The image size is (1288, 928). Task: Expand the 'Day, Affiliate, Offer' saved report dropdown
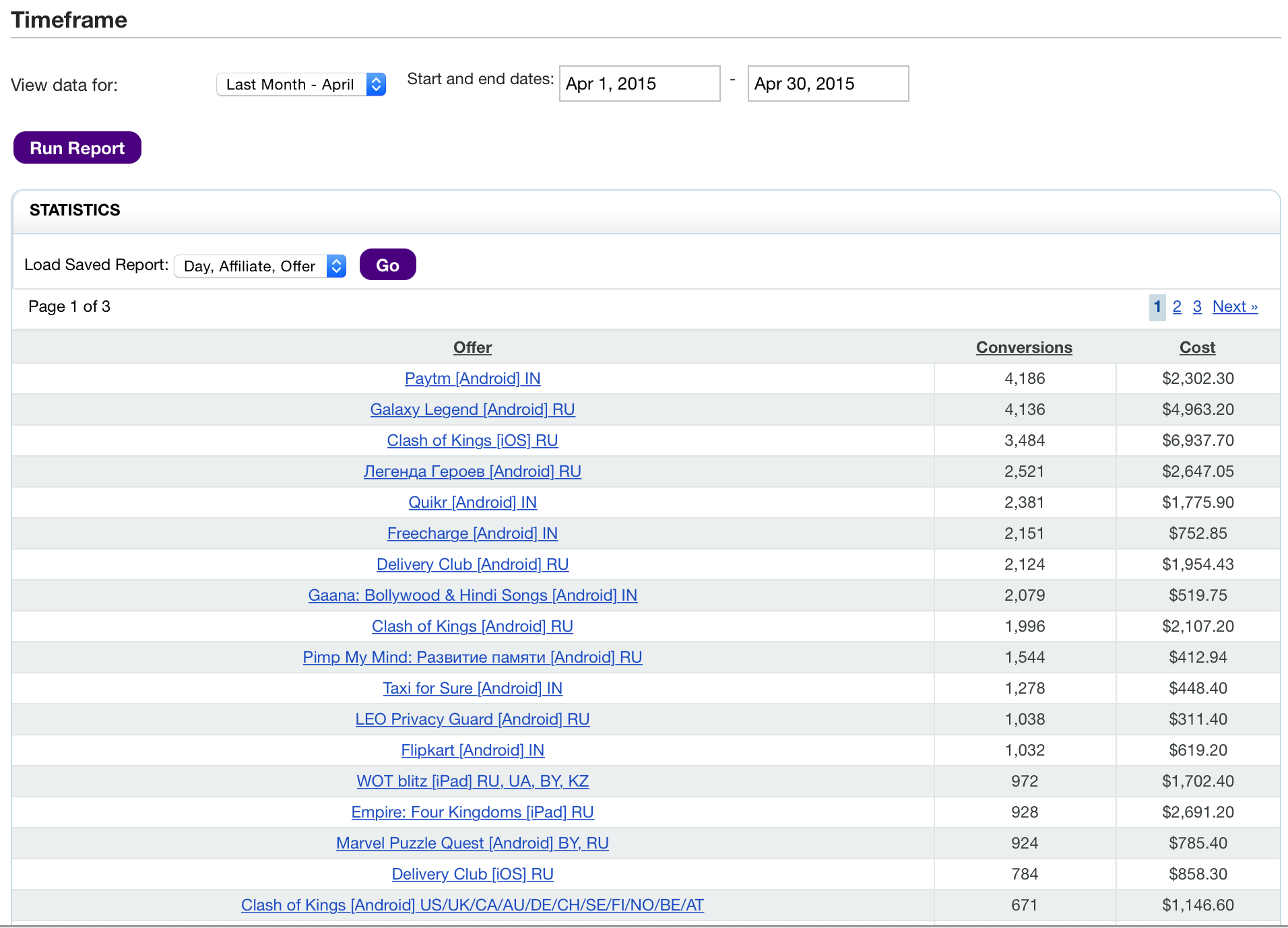click(x=260, y=266)
